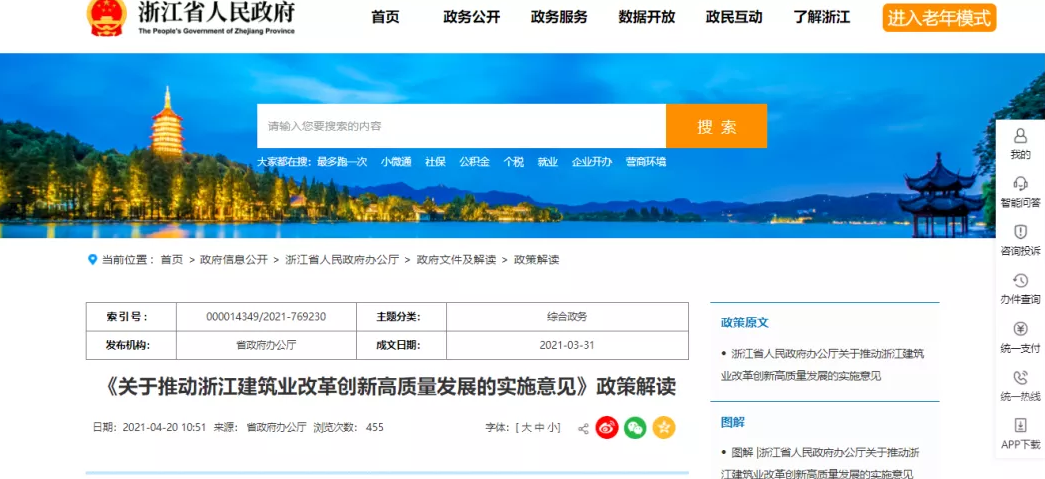This screenshot has height=479, width=1045.
Task: Click breadcrumb 首页 link
Action: click(171, 260)
